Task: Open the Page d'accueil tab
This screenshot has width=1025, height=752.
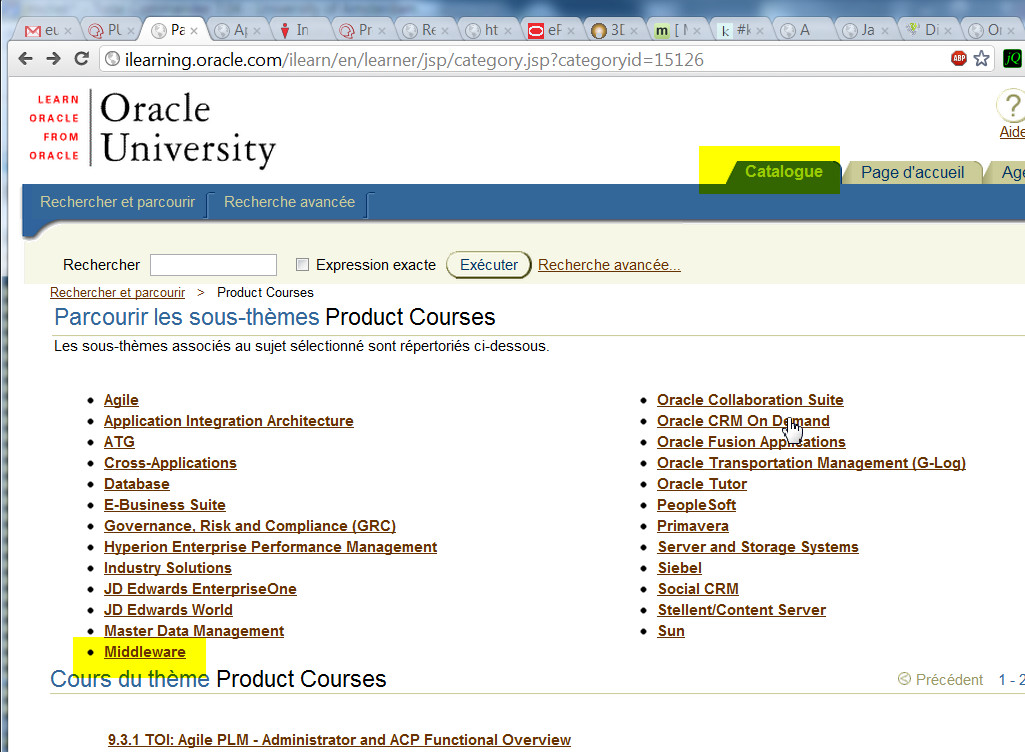Action: coord(912,172)
